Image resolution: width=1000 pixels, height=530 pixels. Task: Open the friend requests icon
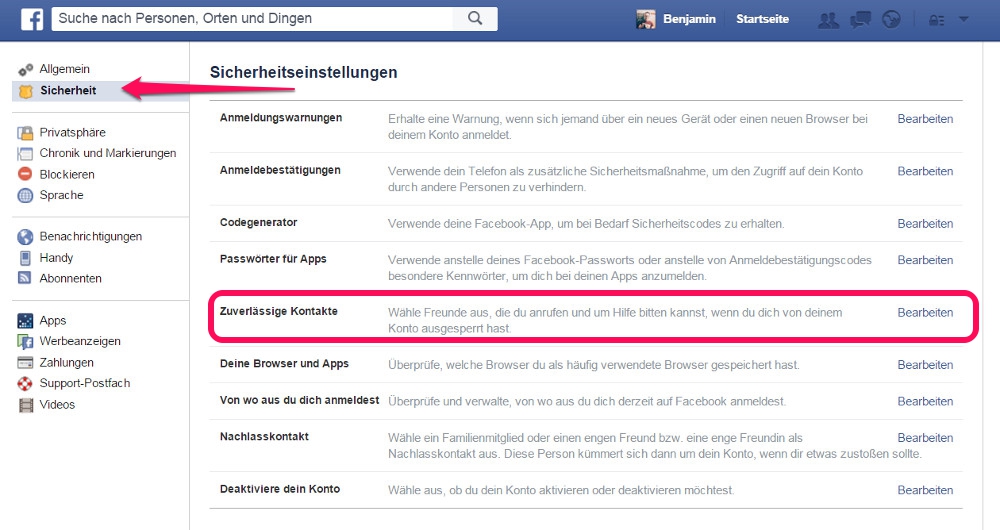(x=828, y=20)
